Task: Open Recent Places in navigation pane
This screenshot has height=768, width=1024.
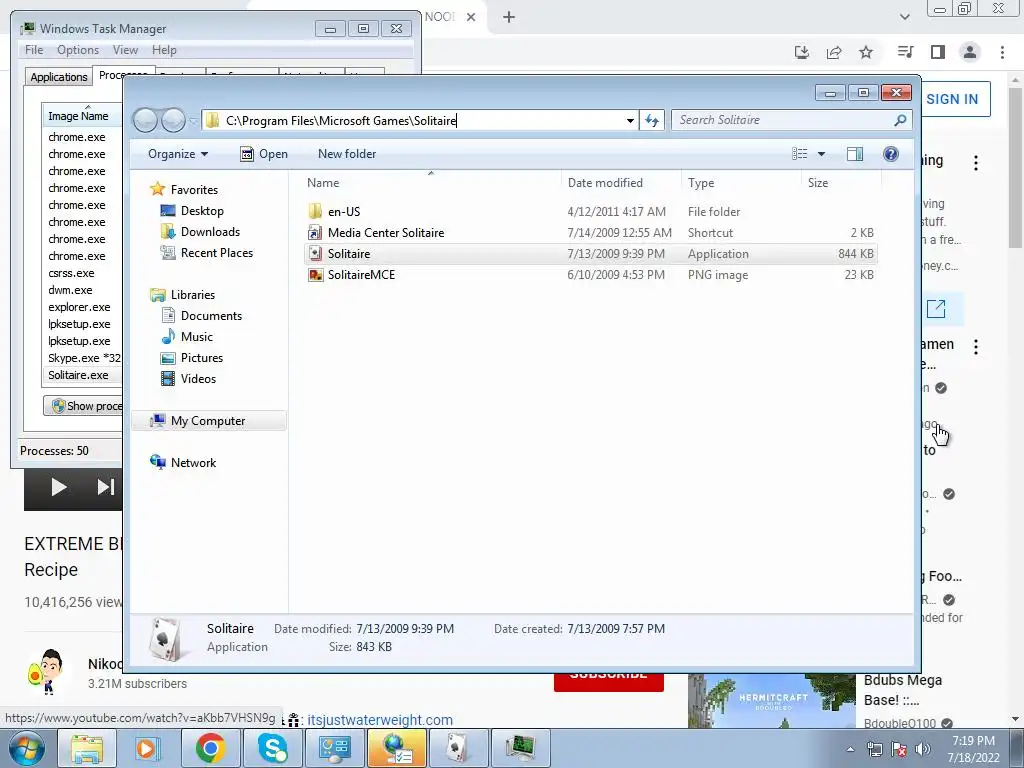Action: pos(216,253)
